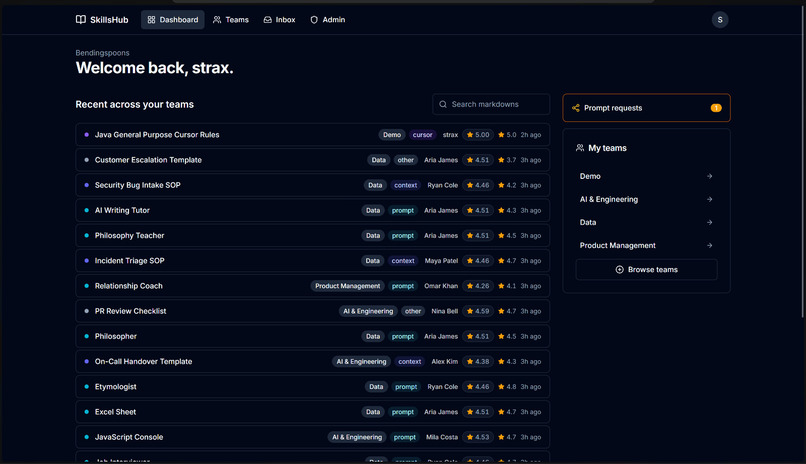Image resolution: width=806 pixels, height=464 pixels.
Task: Open Philosophy Teacher entry
Action: 313,235
